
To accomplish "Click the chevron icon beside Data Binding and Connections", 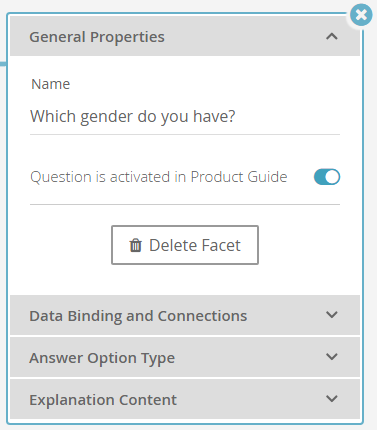I will point(332,315).
